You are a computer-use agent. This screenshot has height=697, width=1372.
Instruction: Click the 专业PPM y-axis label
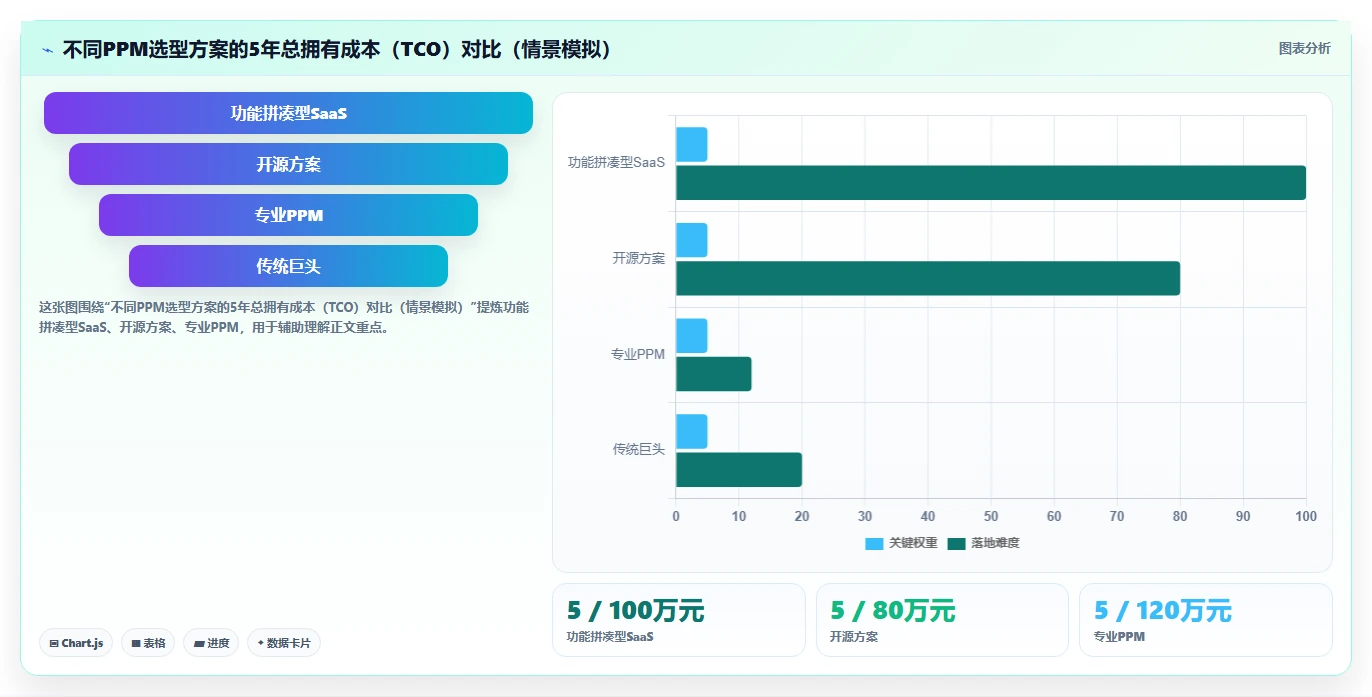click(638, 354)
